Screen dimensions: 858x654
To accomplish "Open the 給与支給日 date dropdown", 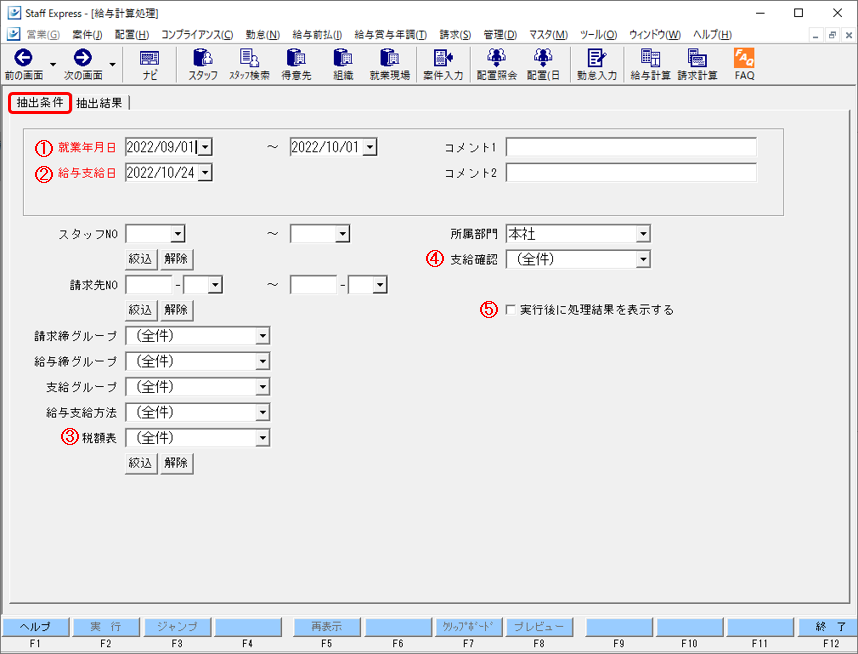I will 205,173.
